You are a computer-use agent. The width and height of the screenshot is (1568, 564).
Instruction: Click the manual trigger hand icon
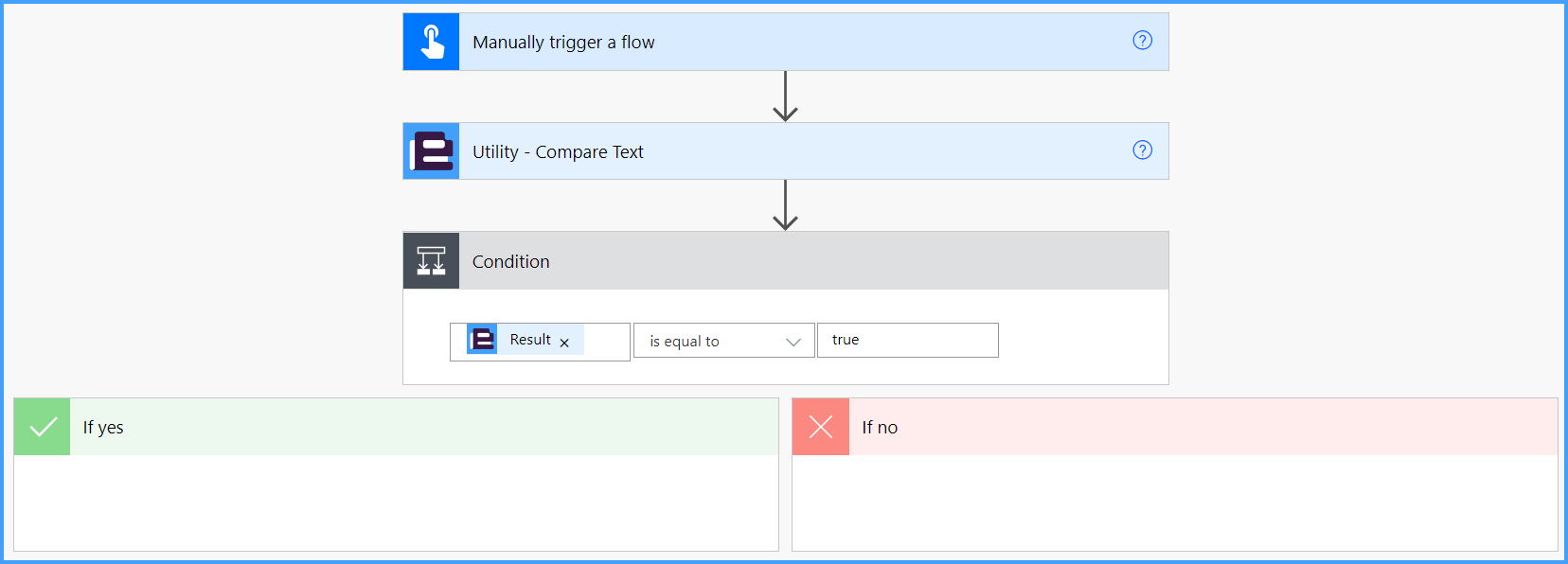(431, 42)
